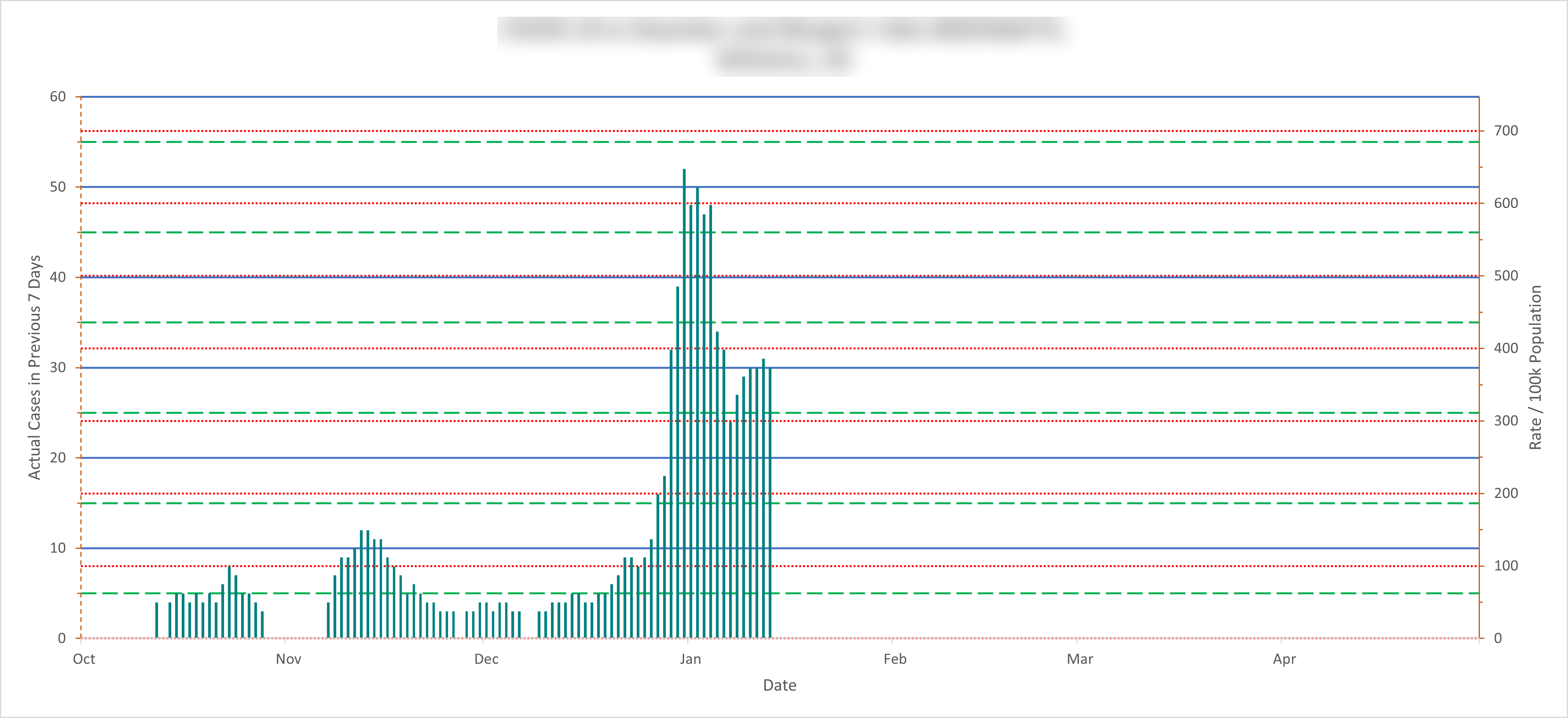Click the 'Apr' date axis label

click(x=1284, y=659)
